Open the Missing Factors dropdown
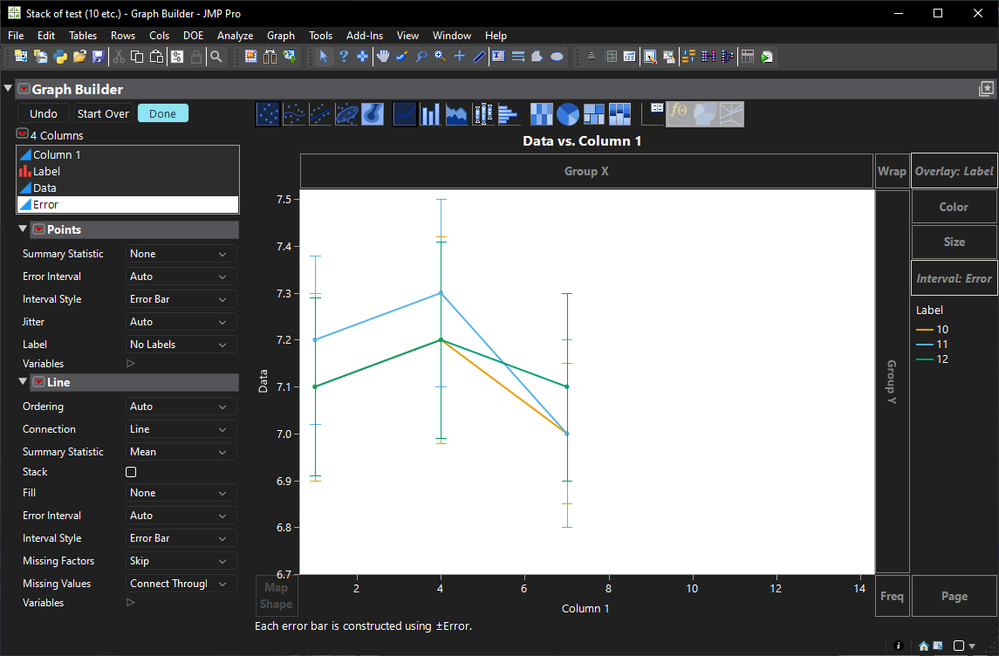The image size is (999, 656). coord(180,561)
